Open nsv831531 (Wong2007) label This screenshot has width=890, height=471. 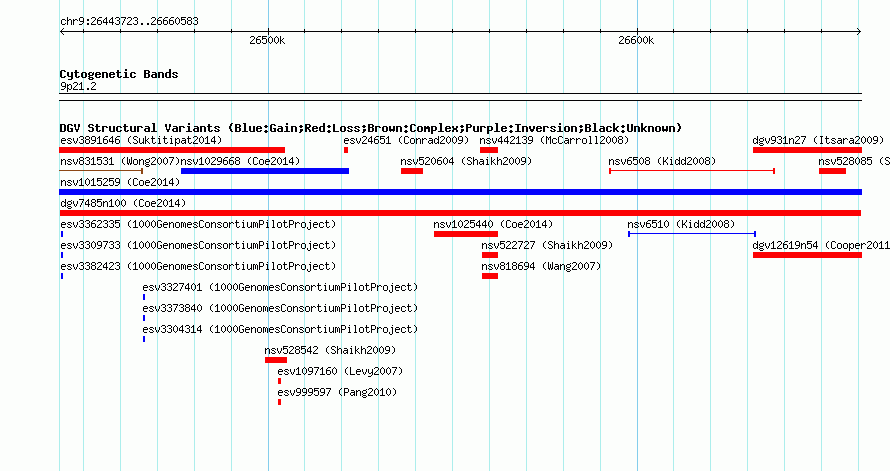120,161
